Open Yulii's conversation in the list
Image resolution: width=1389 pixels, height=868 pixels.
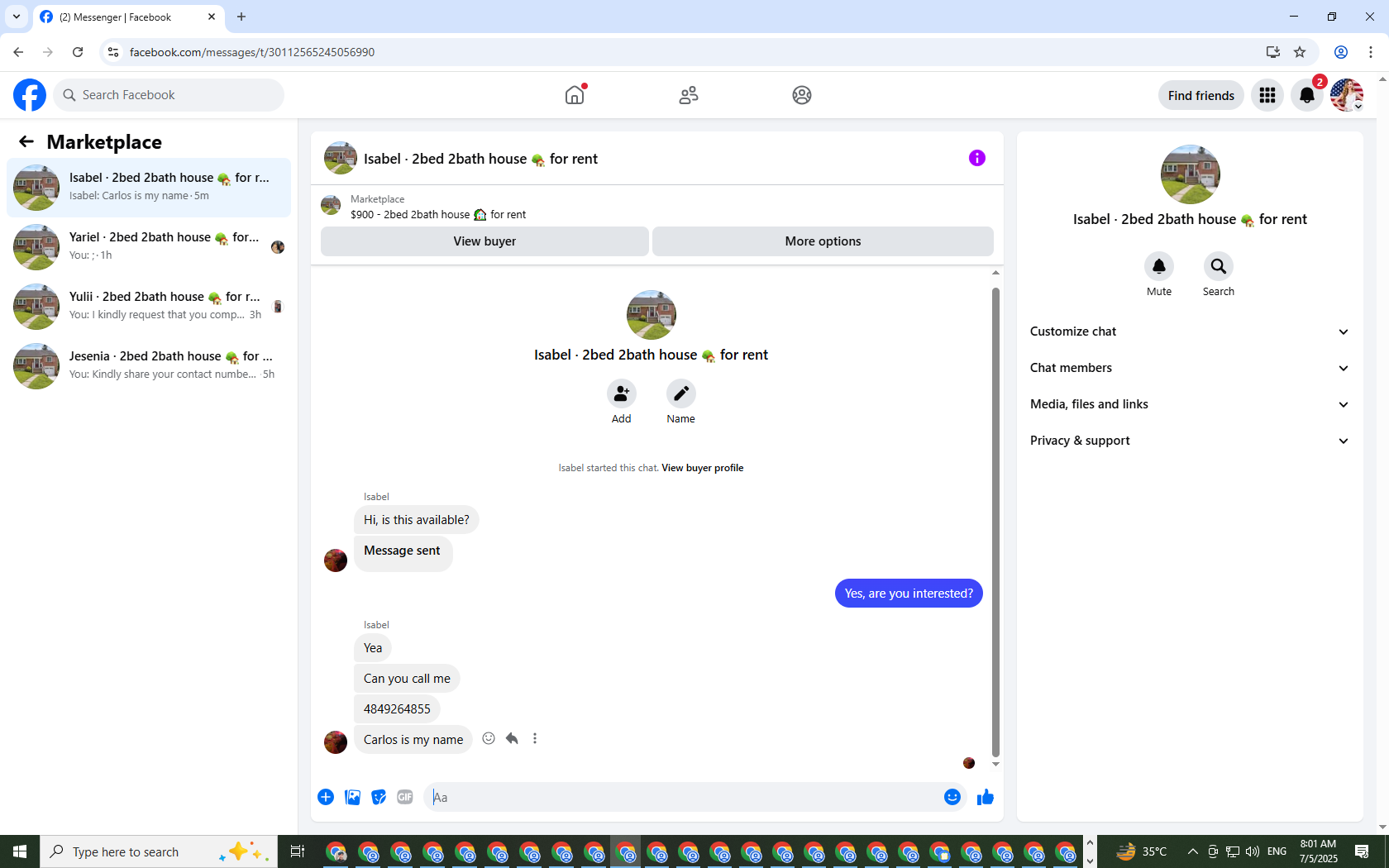tap(149, 307)
